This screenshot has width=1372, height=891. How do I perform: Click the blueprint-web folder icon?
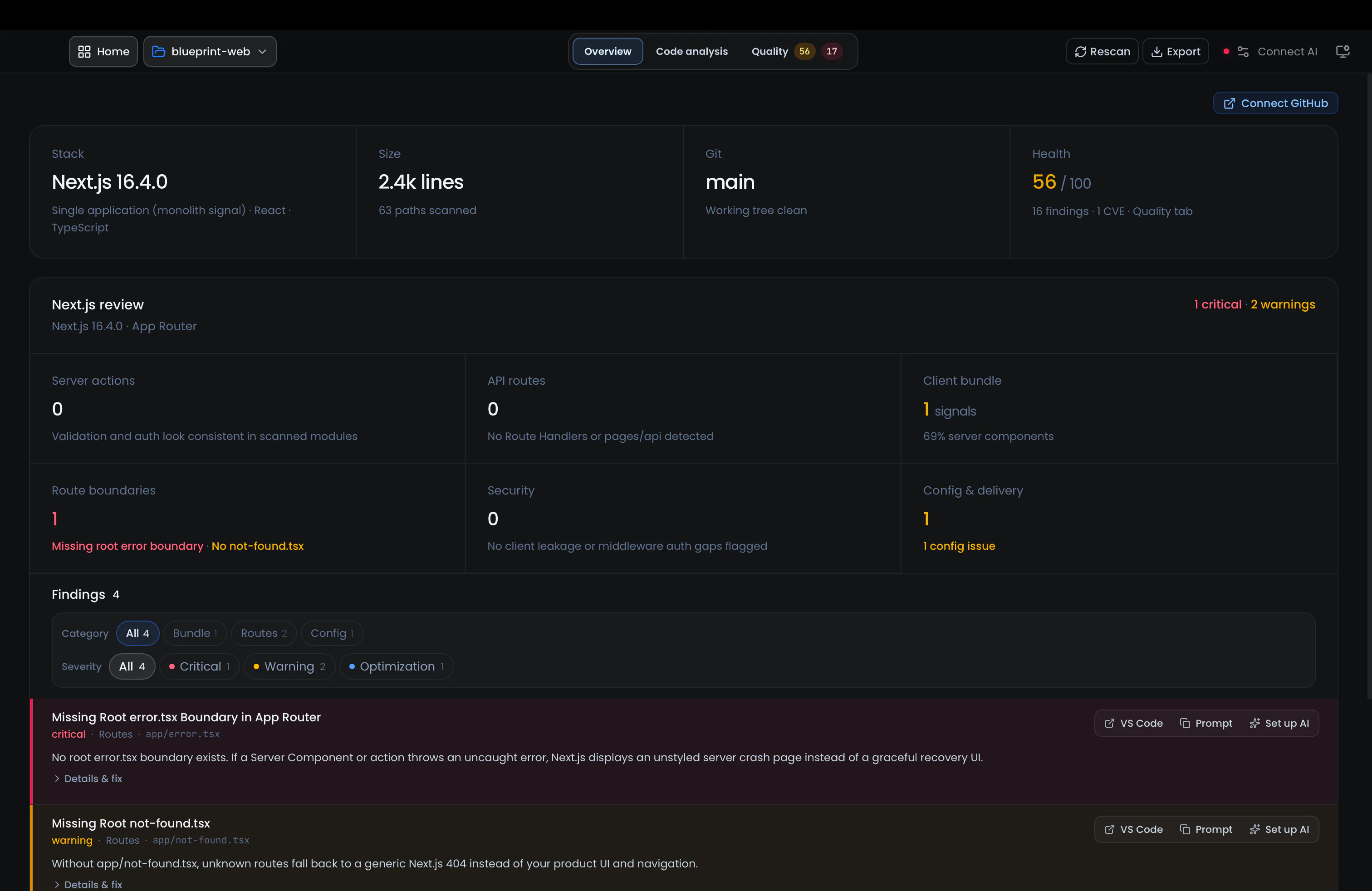pos(158,52)
